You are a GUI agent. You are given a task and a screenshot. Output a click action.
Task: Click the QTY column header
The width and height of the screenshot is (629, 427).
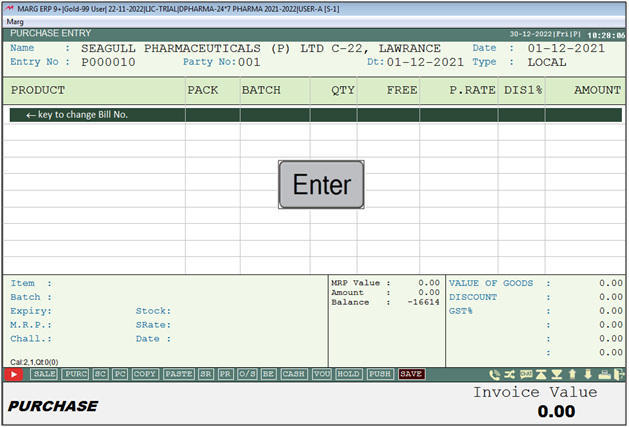(343, 90)
